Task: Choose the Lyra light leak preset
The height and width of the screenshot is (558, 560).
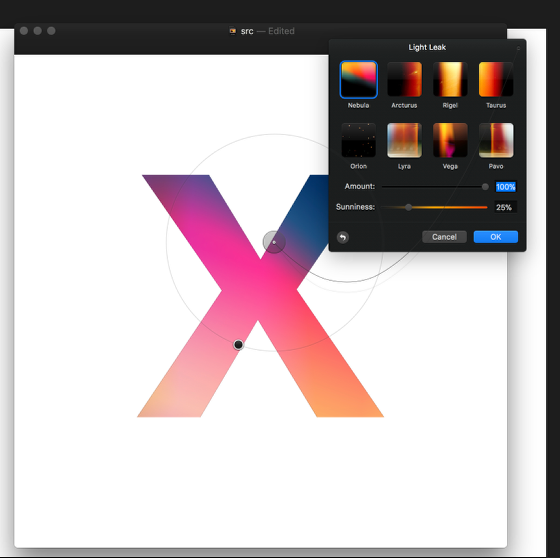Action: [404, 140]
